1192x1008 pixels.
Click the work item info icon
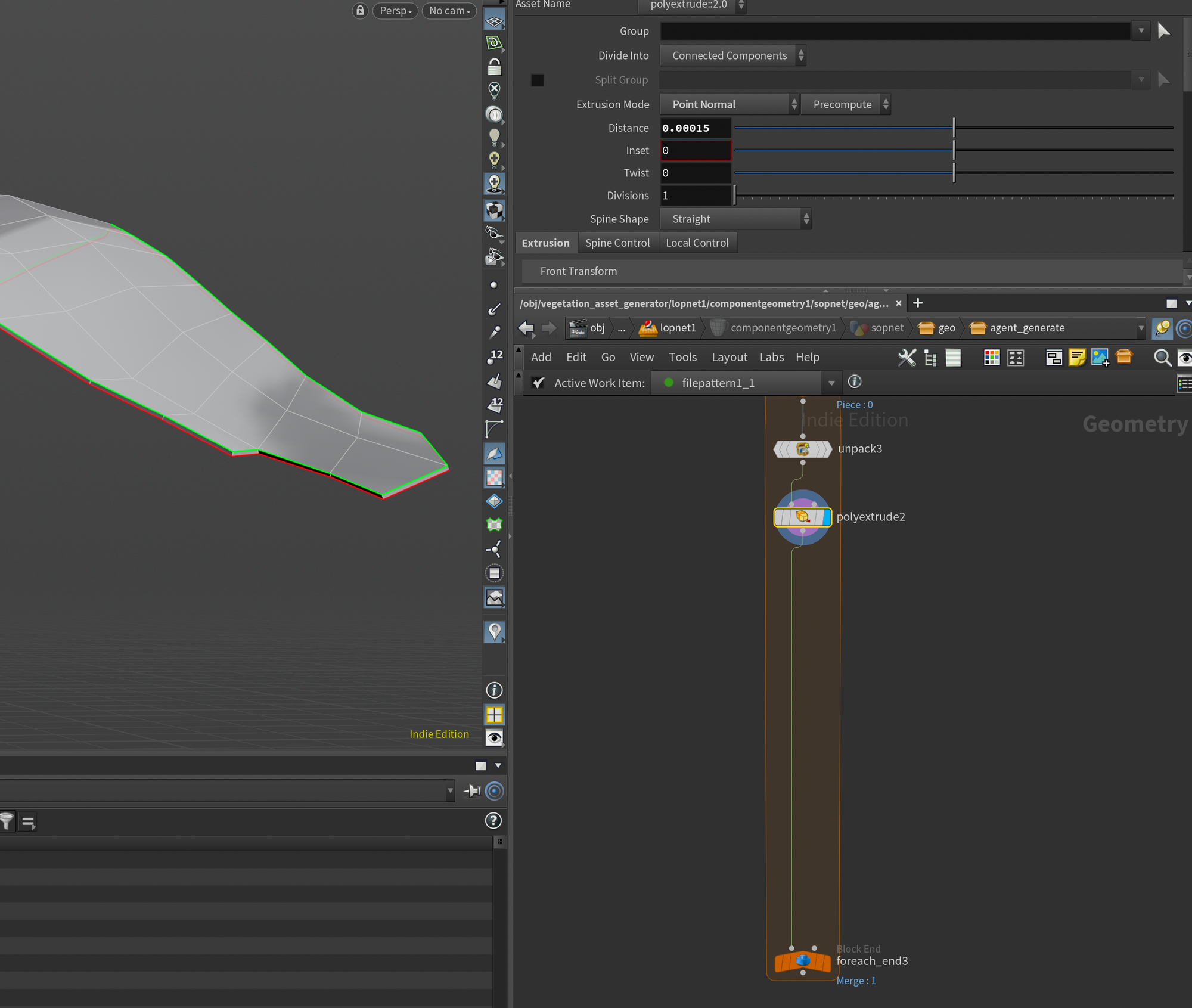tap(854, 382)
